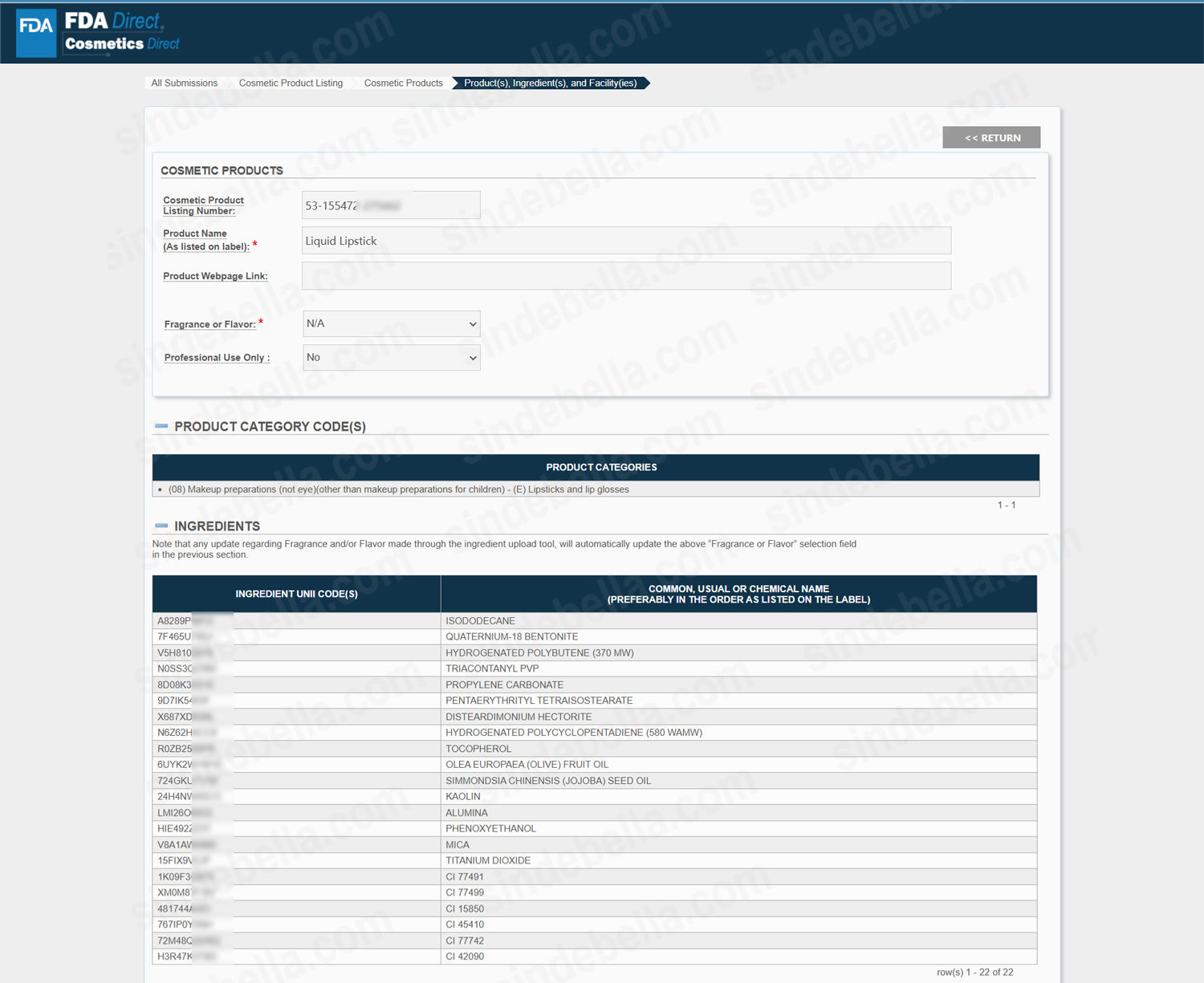Open the Fragrance or Flavor dropdown
The height and width of the screenshot is (983, 1204).
(392, 323)
